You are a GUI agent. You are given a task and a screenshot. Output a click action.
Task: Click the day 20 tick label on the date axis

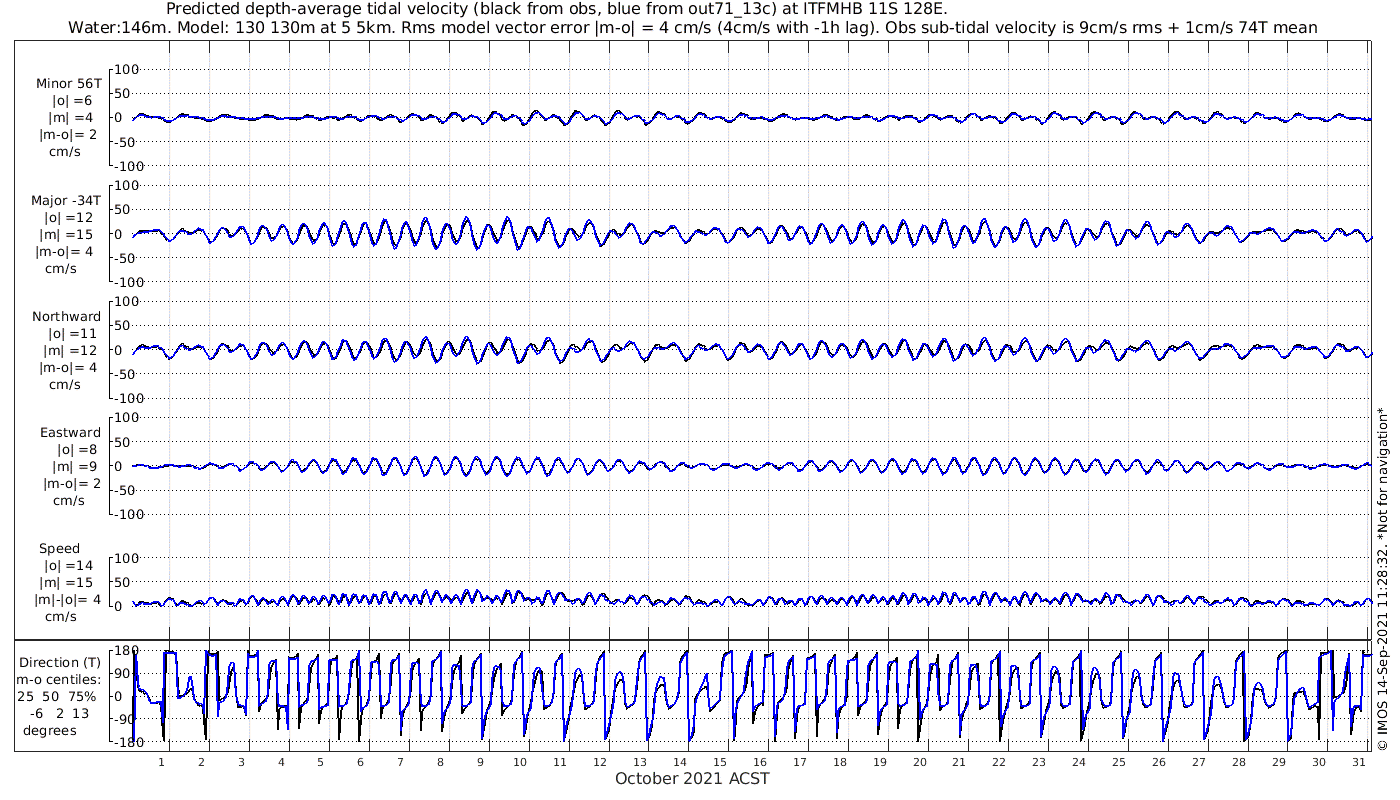pyautogui.click(x=918, y=761)
